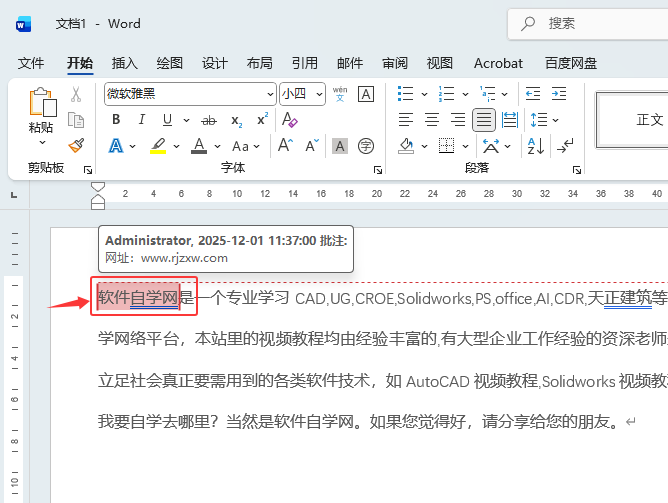Expand borders dropdown arrow
Viewport: 668px width, 503px height.
click(465, 147)
